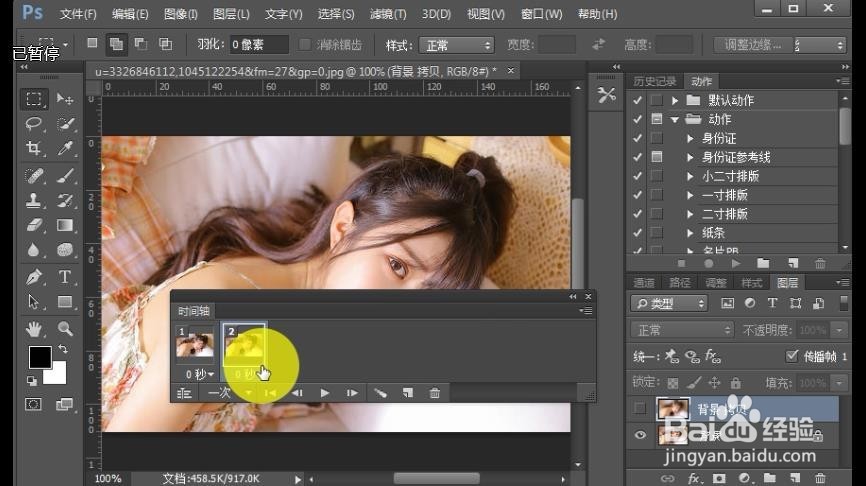Viewport: 866px width, 486px height.
Task: Toggle dialog box for 身份证参考线 action
Action: click(657, 157)
